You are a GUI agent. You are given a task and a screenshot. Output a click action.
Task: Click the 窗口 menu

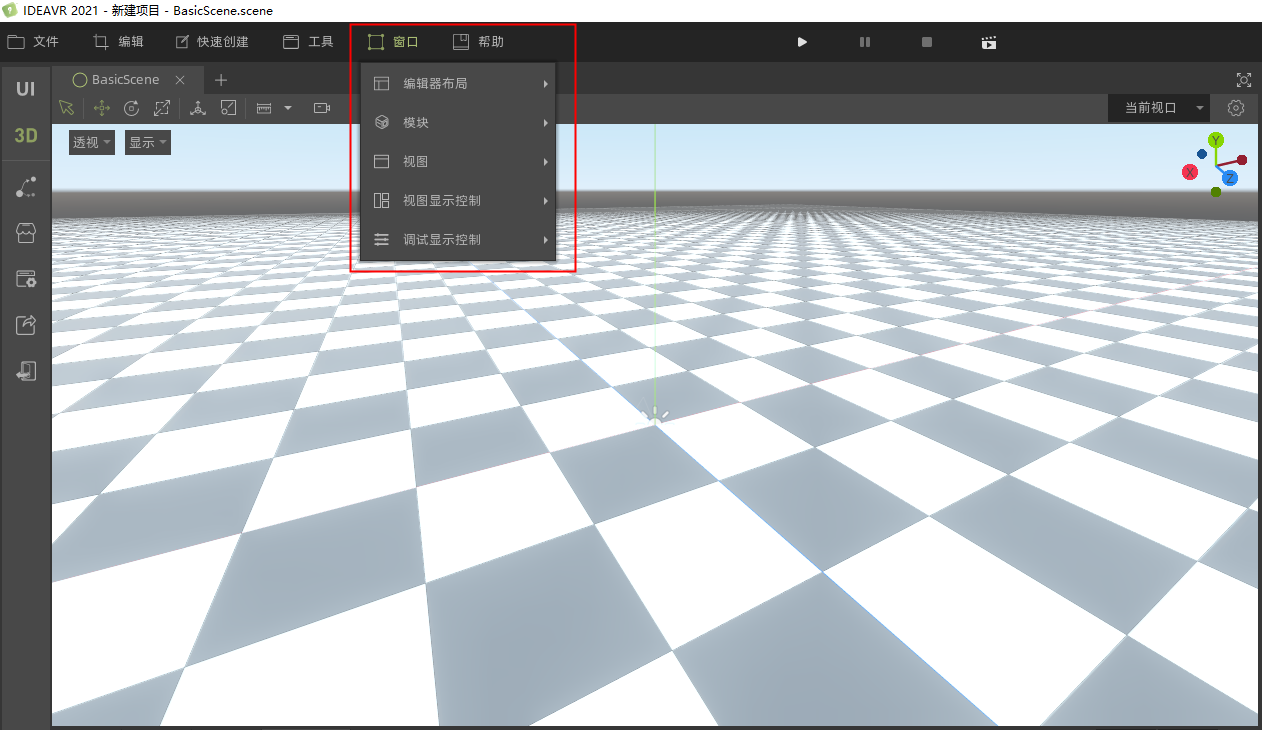tap(393, 42)
